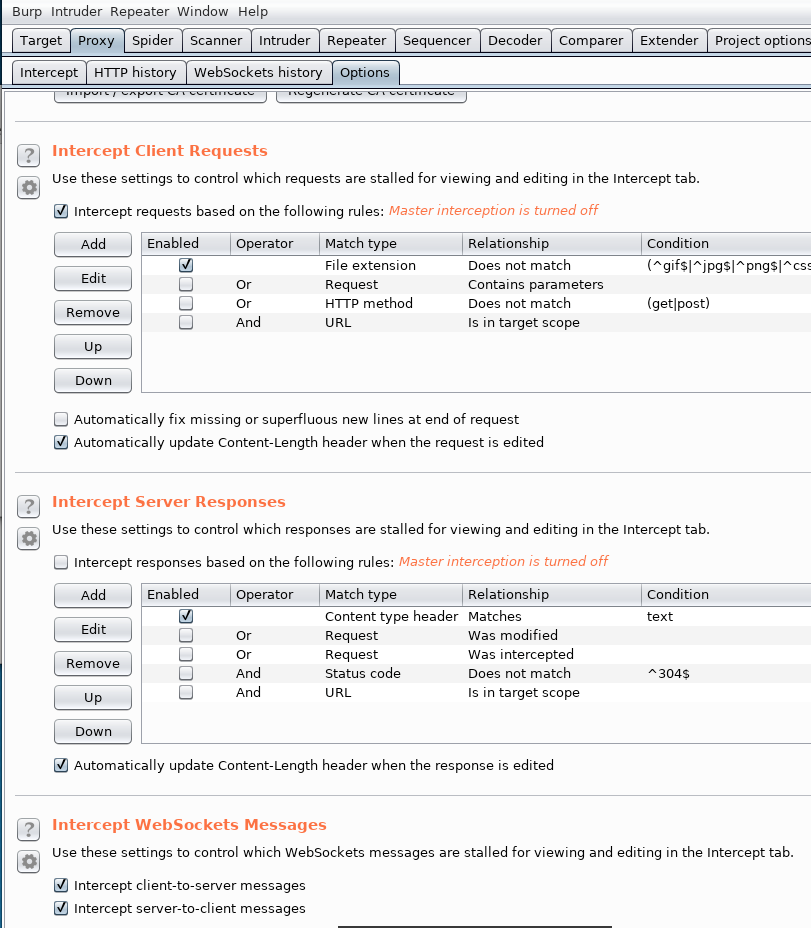Open the Intruder menu
Viewport: 811px width, 928px height.
[76, 11]
